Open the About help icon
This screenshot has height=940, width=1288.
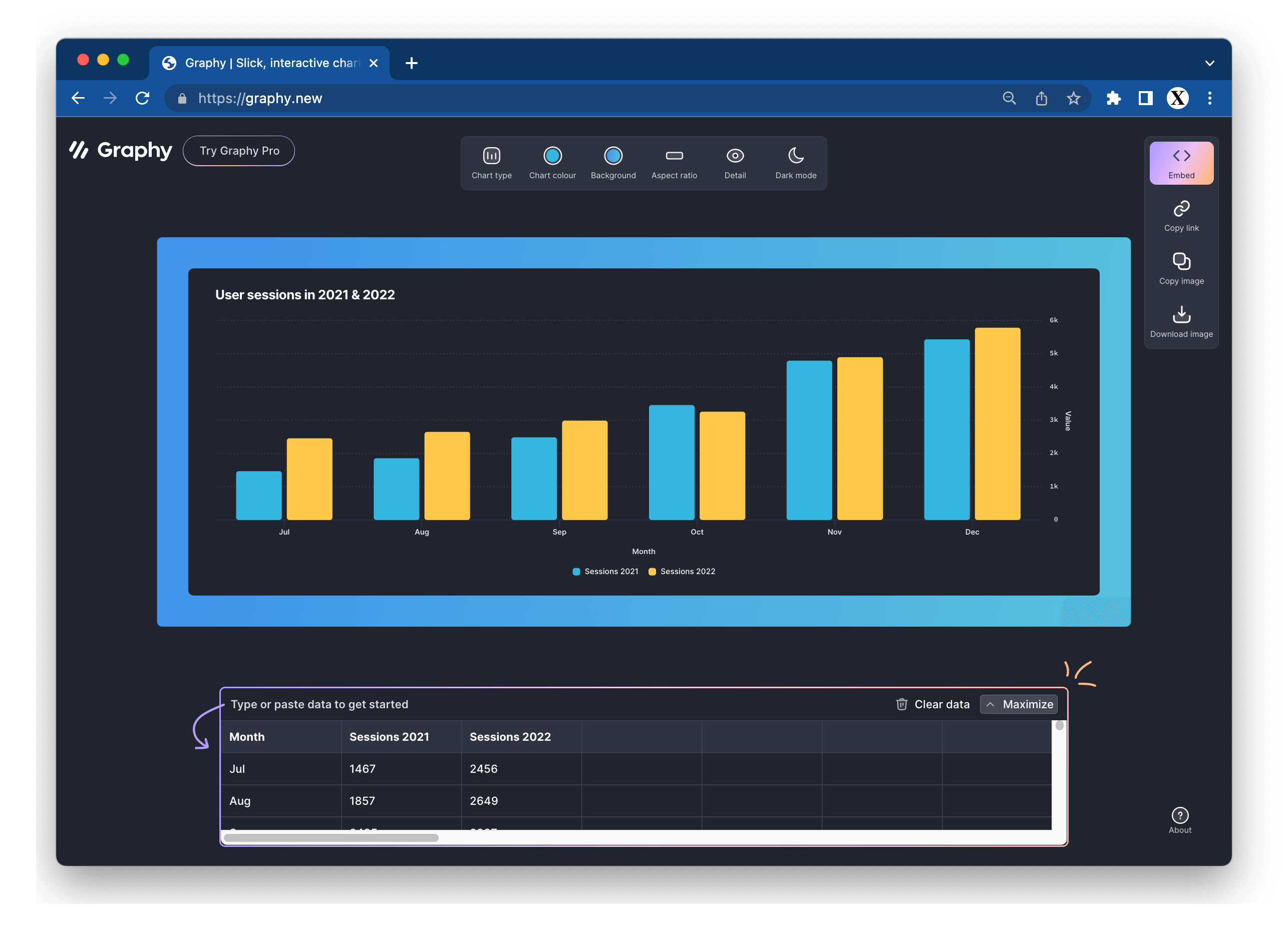pyautogui.click(x=1180, y=815)
